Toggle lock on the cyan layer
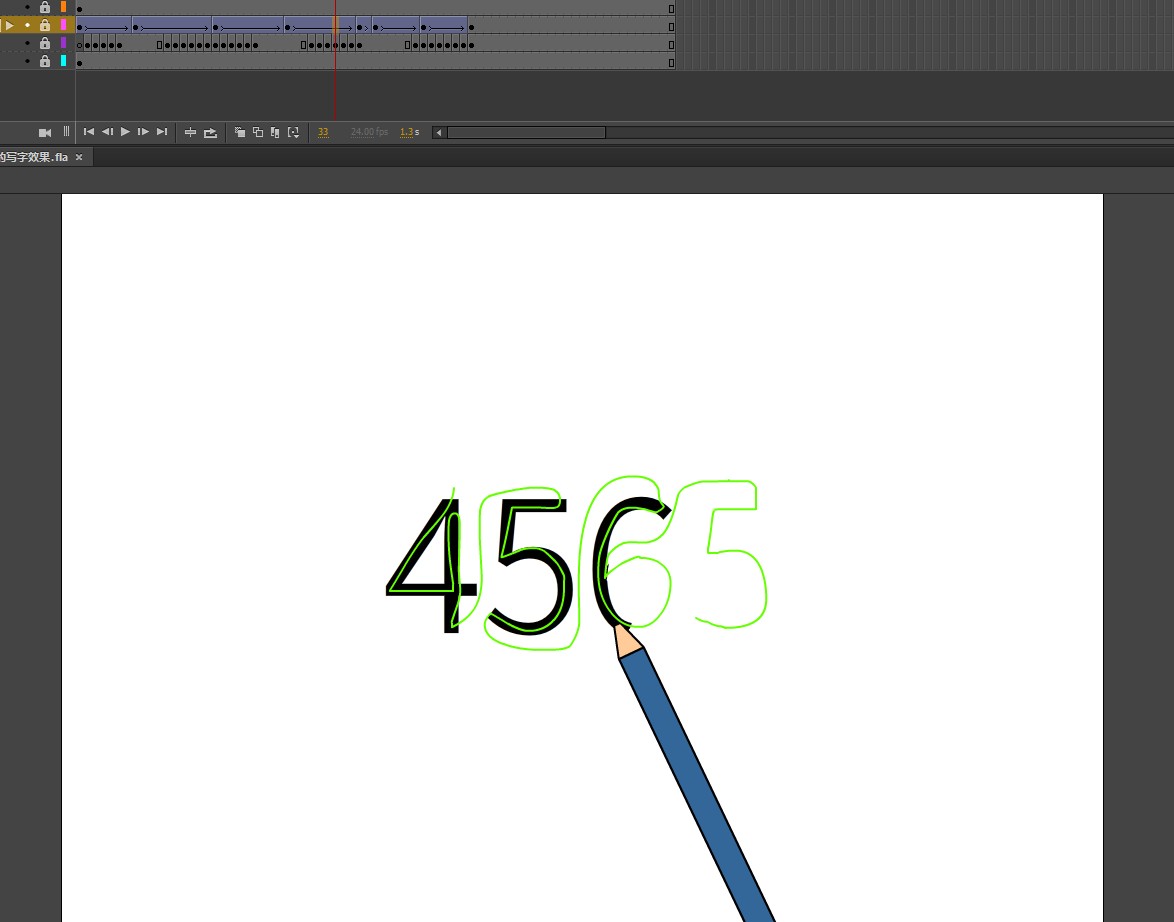The width and height of the screenshot is (1174, 922). click(x=45, y=61)
